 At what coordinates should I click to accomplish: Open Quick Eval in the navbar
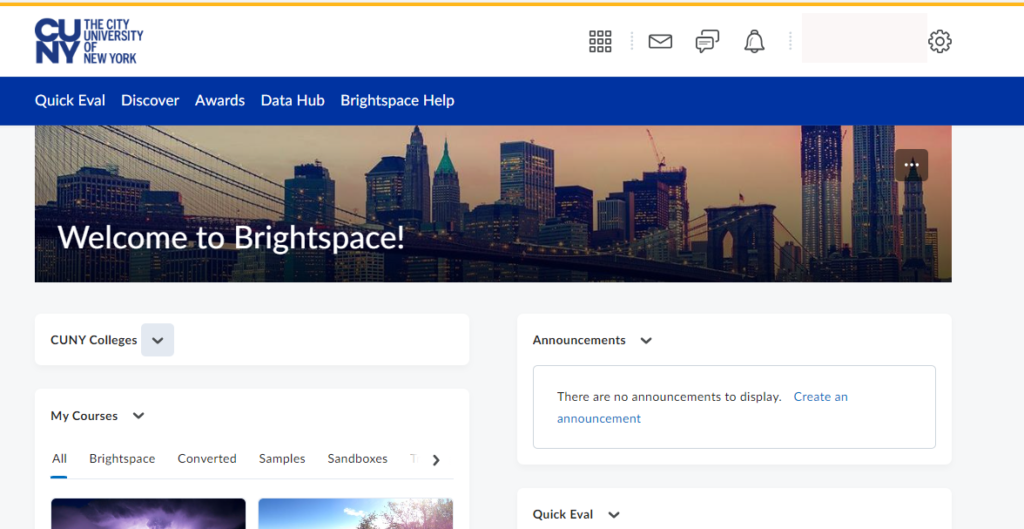click(x=70, y=101)
